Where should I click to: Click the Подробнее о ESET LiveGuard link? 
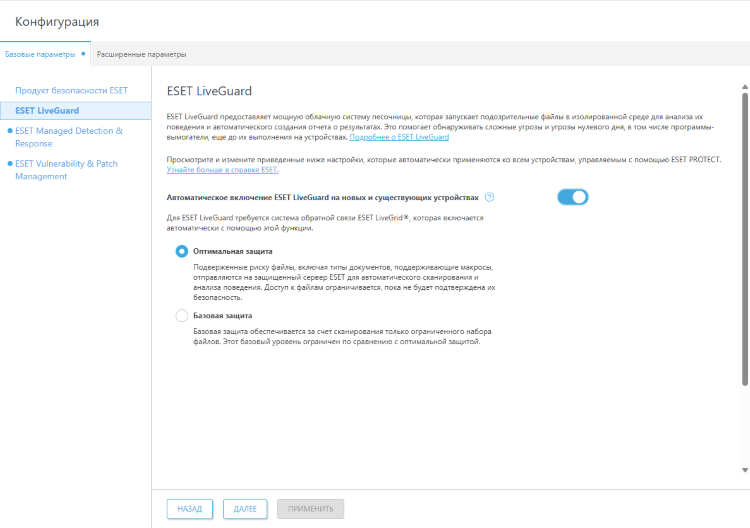coord(399,137)
